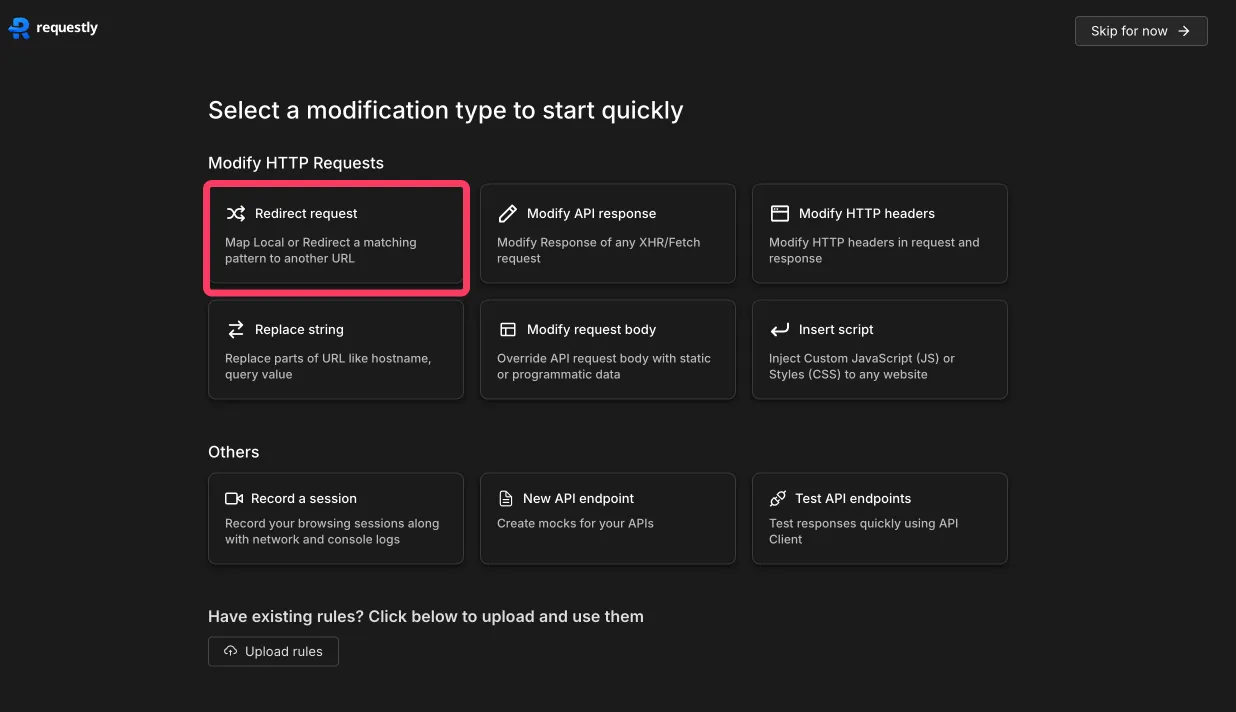
Task: Click the Test API endpoints plug icon
Action: tap(778, 498)
